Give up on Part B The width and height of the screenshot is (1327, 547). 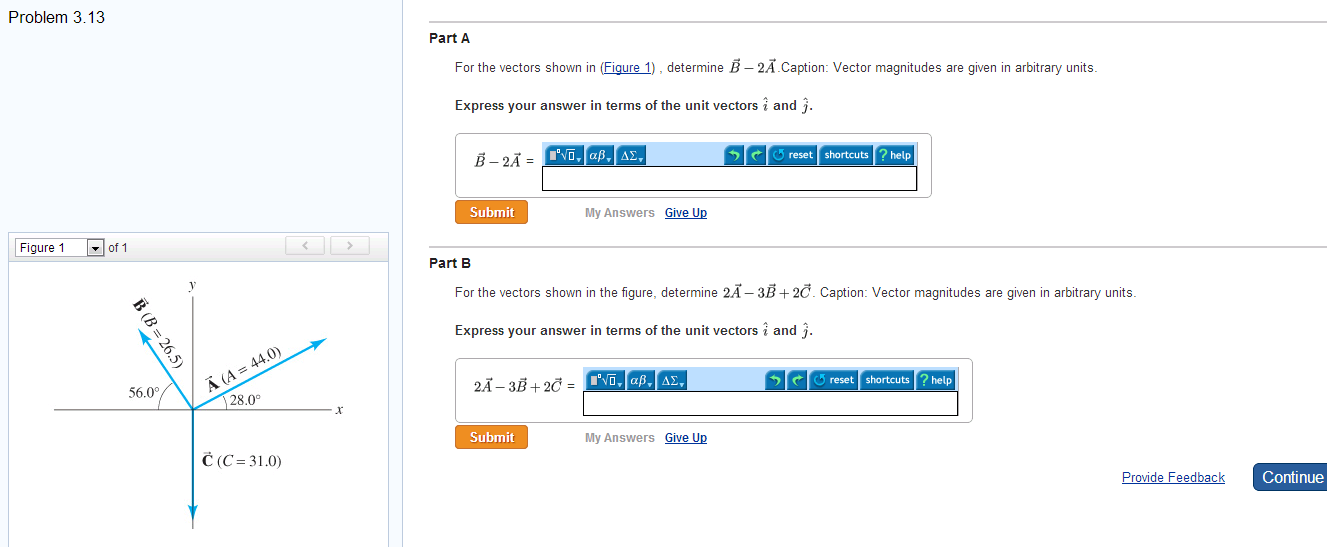[686, 438]
